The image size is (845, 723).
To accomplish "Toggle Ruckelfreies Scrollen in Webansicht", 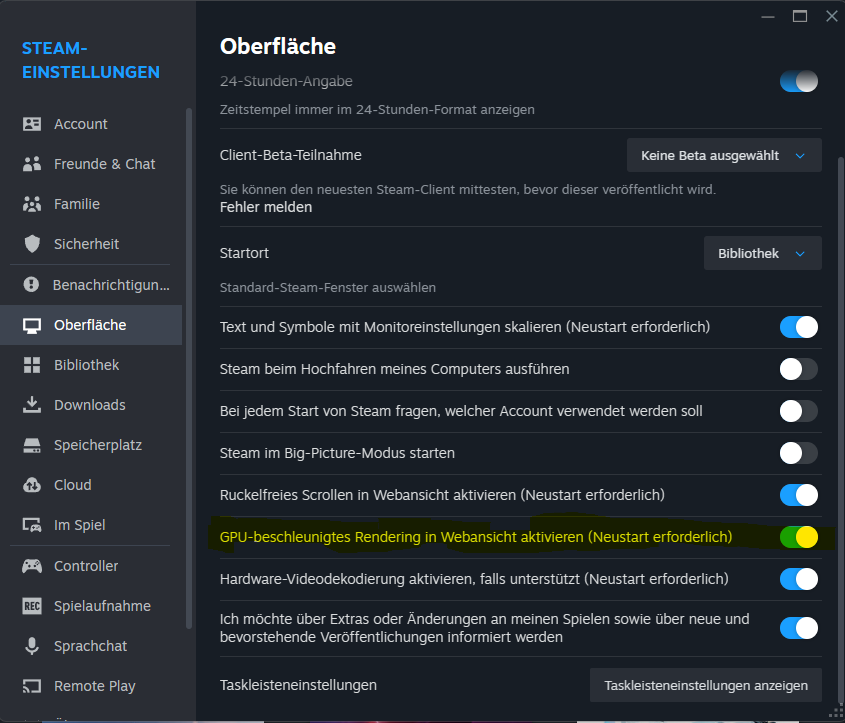I will point(799,495).
